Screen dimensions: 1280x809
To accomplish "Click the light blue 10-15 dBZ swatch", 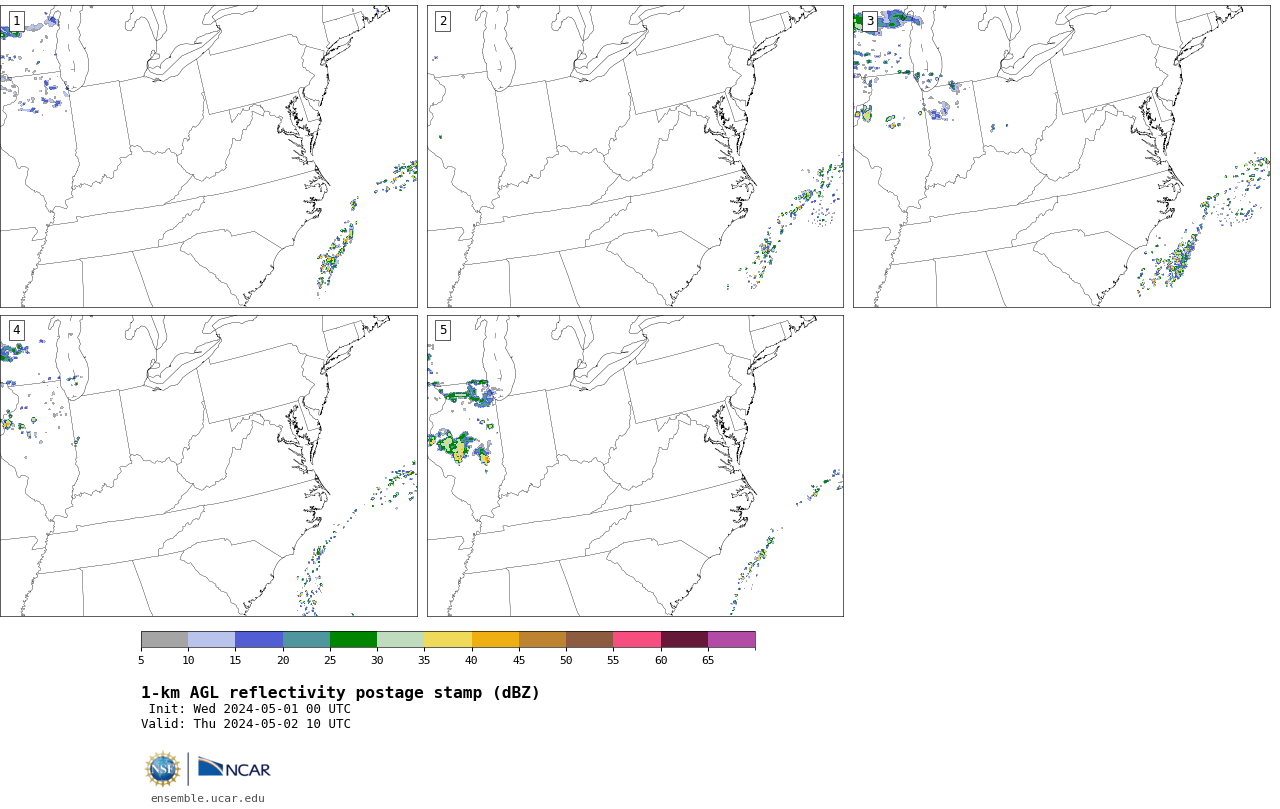I will click(212, 640).
